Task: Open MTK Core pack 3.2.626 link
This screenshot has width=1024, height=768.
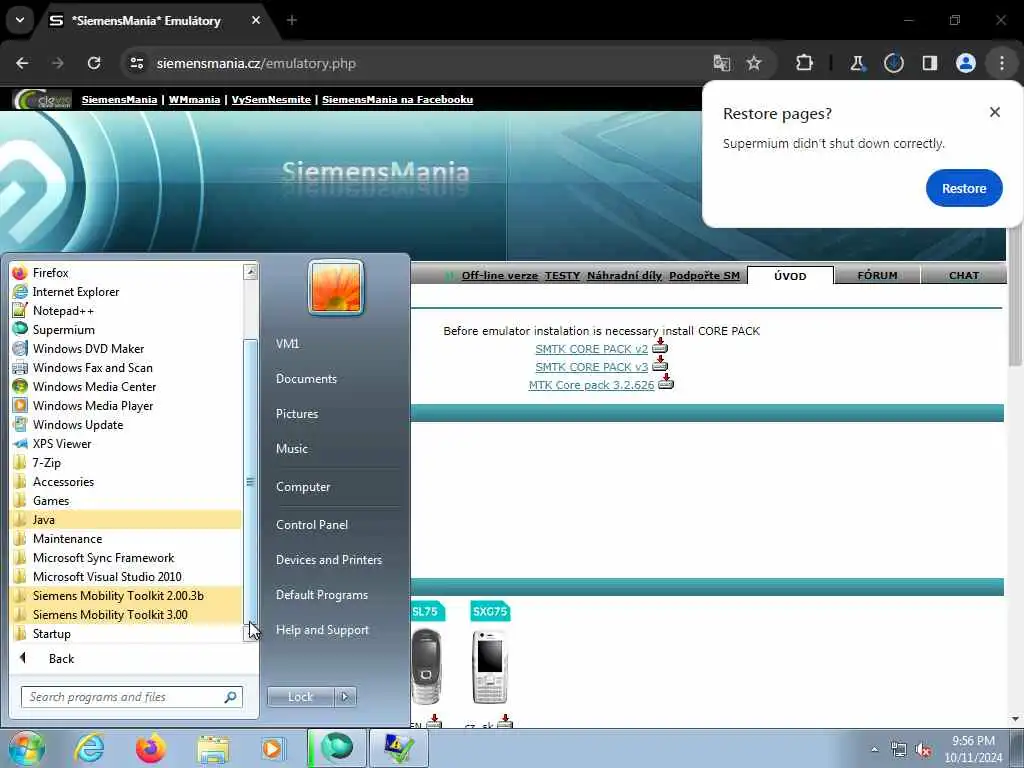Action: pyautogui.click(x=591, y=385)
